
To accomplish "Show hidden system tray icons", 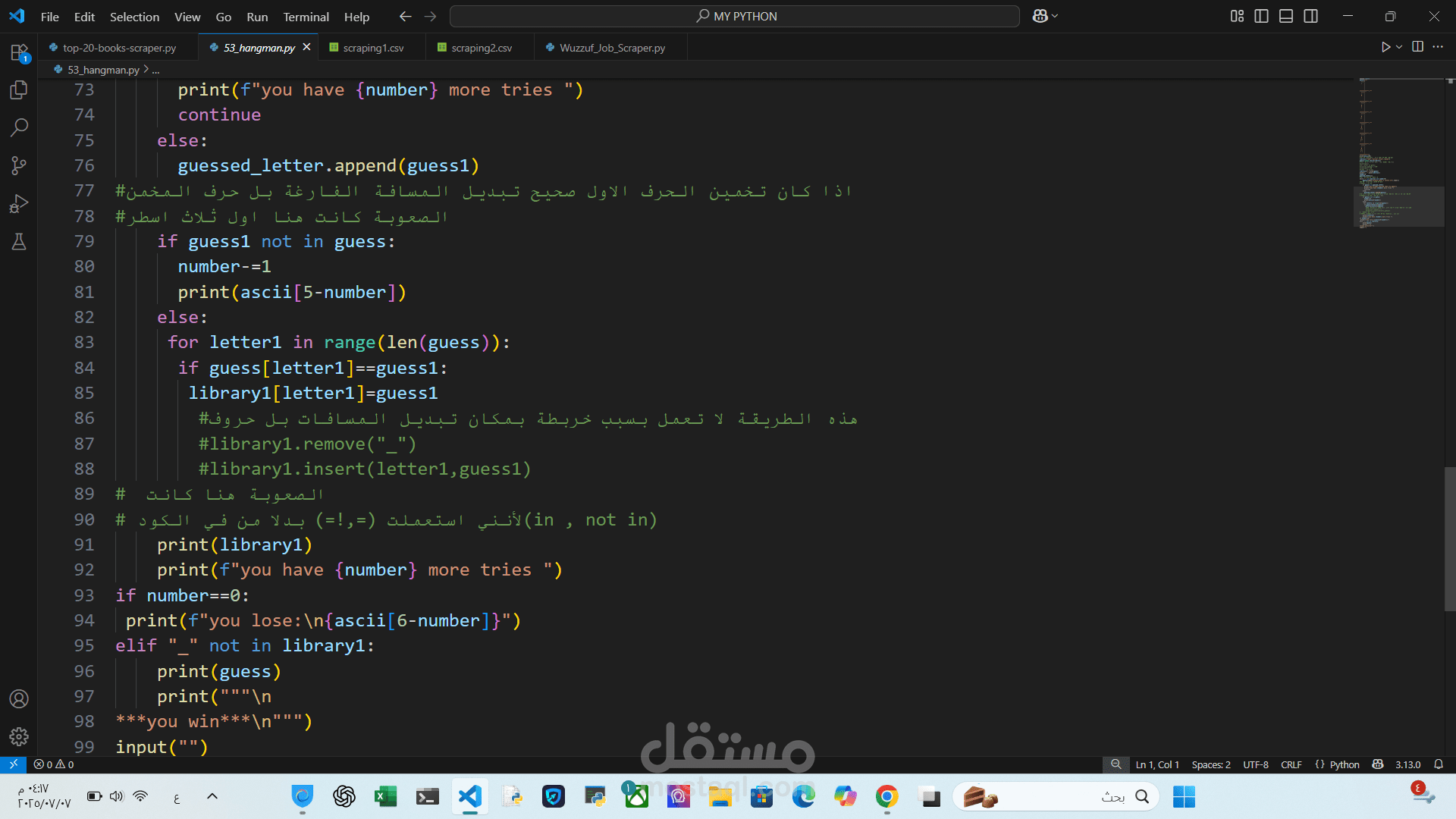I will [212, 796].
